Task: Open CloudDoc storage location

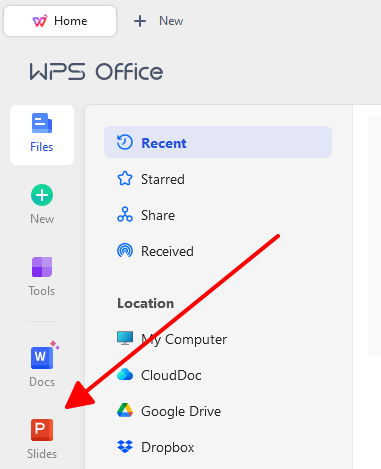Action: tap(218, 375)
